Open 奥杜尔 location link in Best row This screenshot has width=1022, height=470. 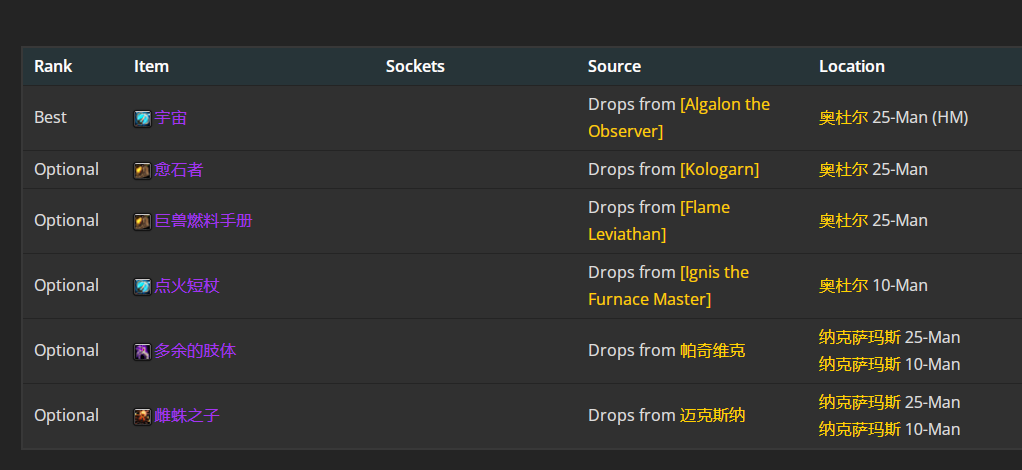click(x=843, y=118)
